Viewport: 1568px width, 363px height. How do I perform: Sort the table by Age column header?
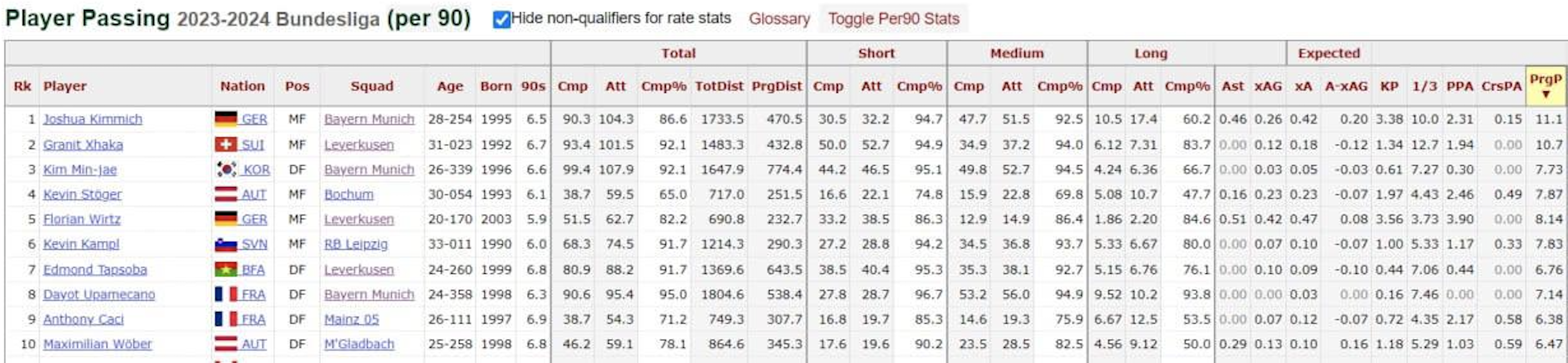click(450, 86)
